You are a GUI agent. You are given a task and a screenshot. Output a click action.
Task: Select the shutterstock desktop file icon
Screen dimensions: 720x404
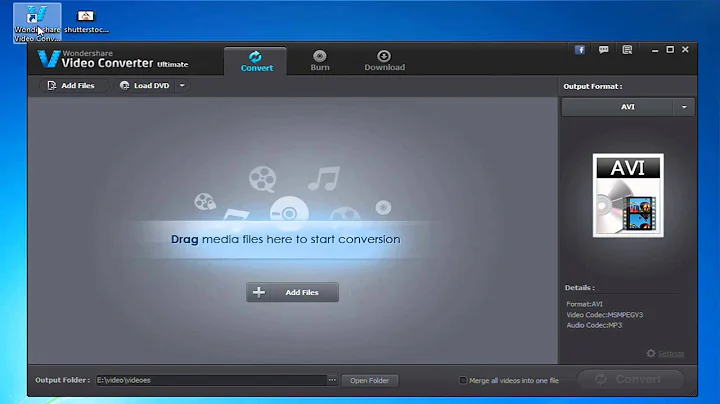click(86, 22)
